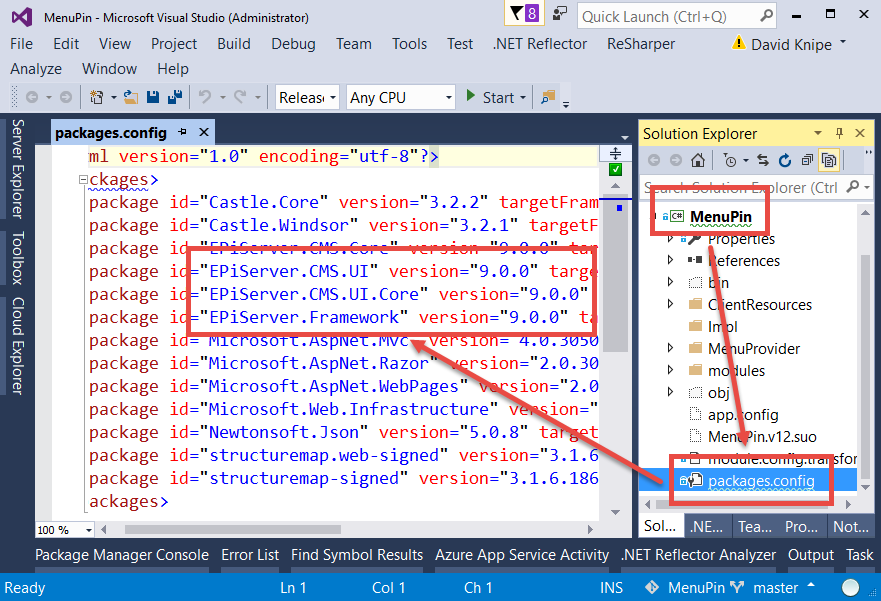The height and width of the screenshot is (601, 881).
Task: Sync with Active Document in Solution Explorer
Action: (x=764, y=160)
